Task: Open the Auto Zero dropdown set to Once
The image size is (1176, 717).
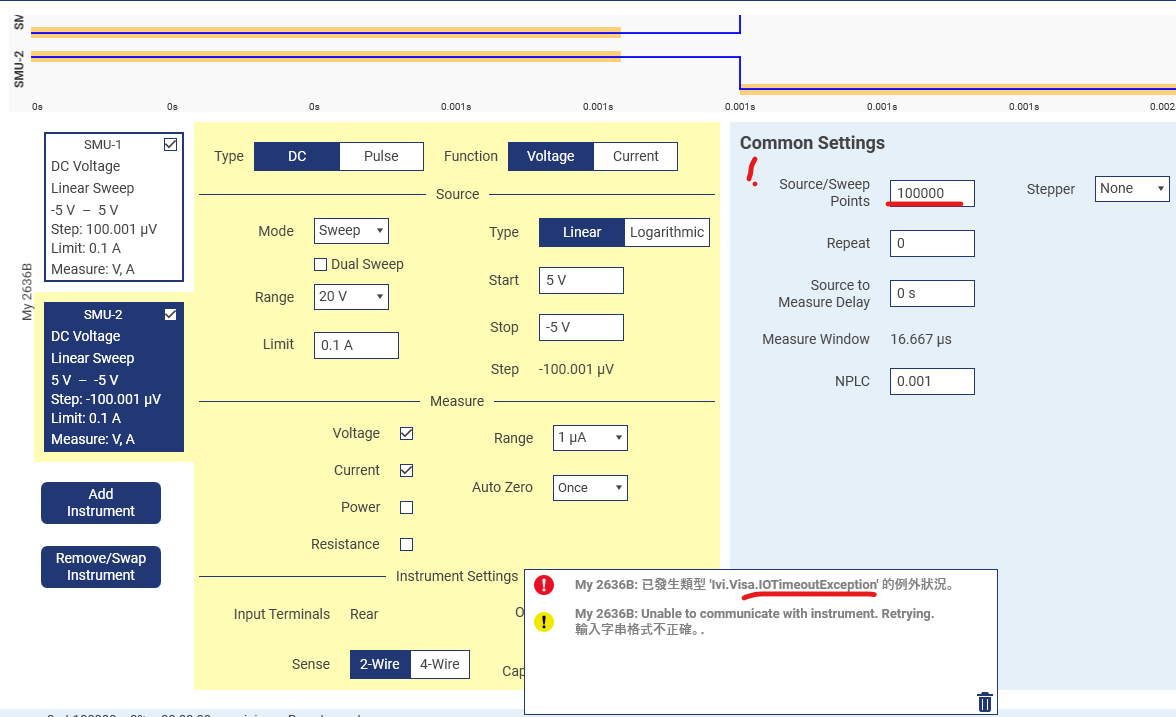Action: click(590, 487)
